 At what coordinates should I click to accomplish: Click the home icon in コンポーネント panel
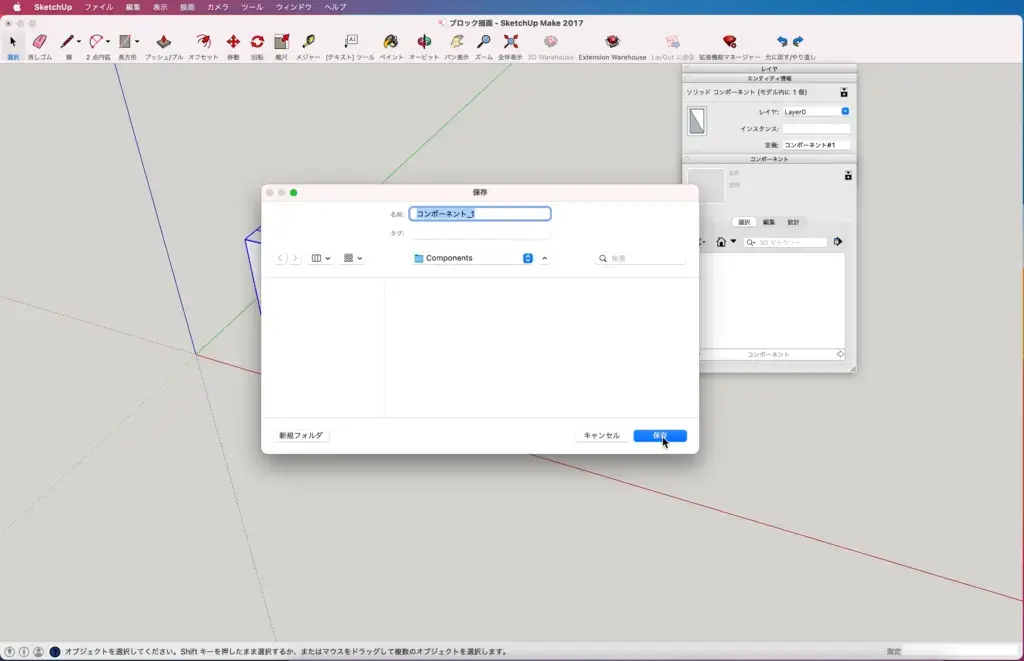point(721,242)
